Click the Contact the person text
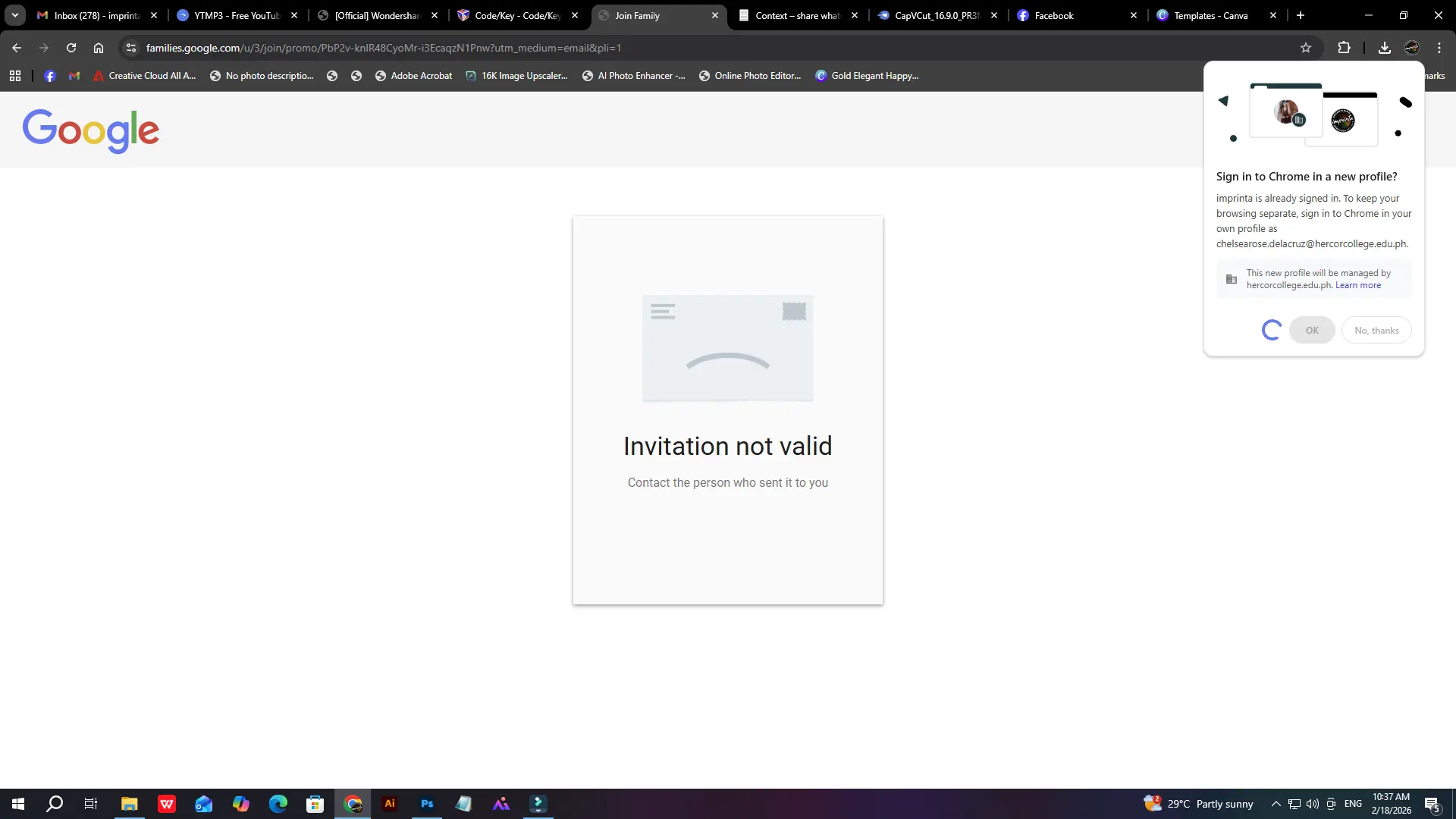 727,483
